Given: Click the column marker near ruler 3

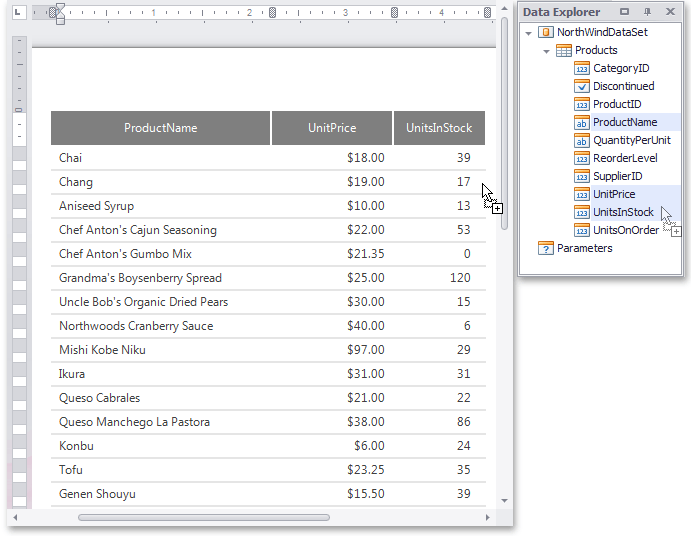Looking at the screenshot, I should [394, 12].
